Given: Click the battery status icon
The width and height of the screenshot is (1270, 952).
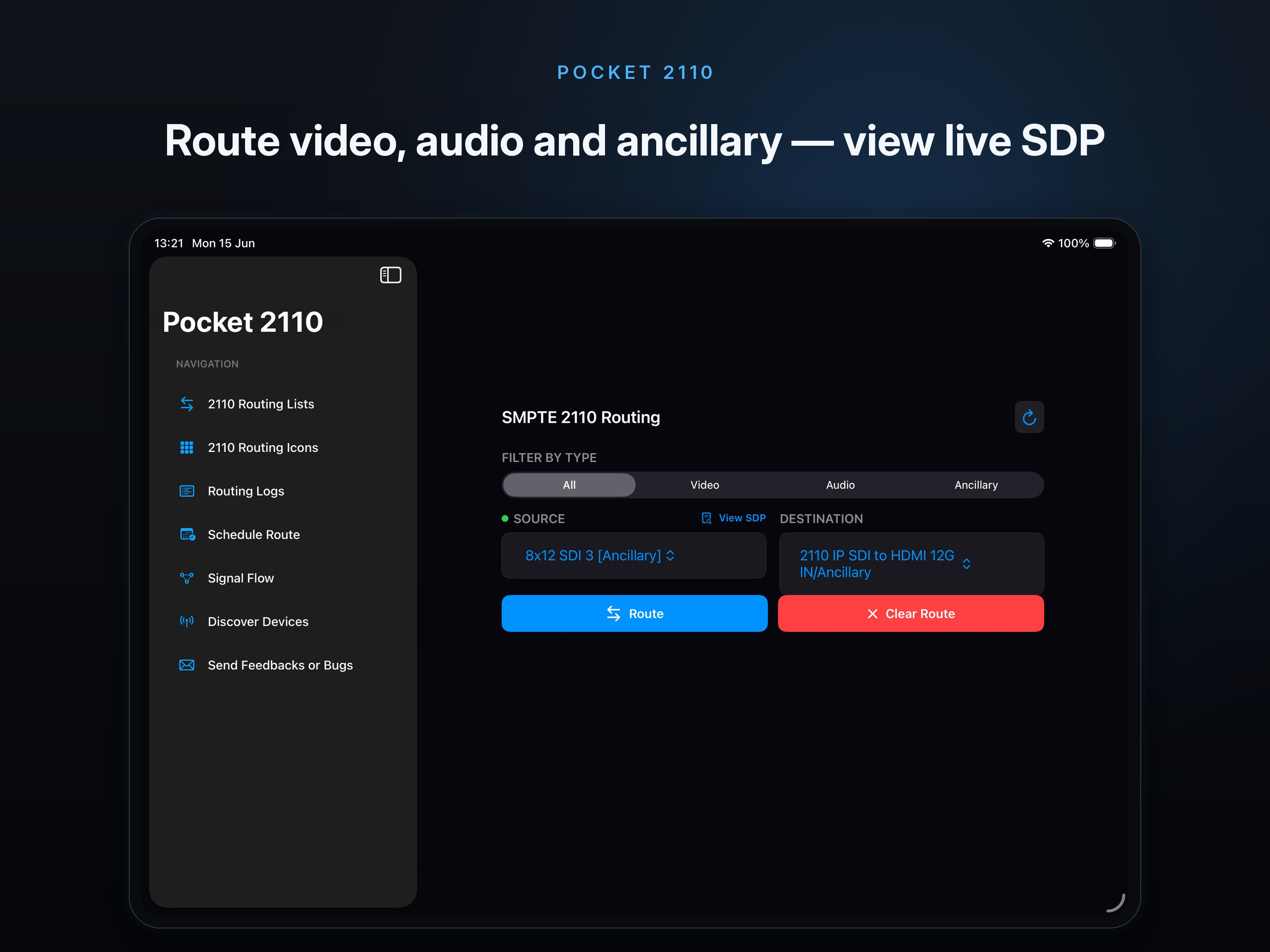Looking at the screenshot, I should click(1104, 244).
